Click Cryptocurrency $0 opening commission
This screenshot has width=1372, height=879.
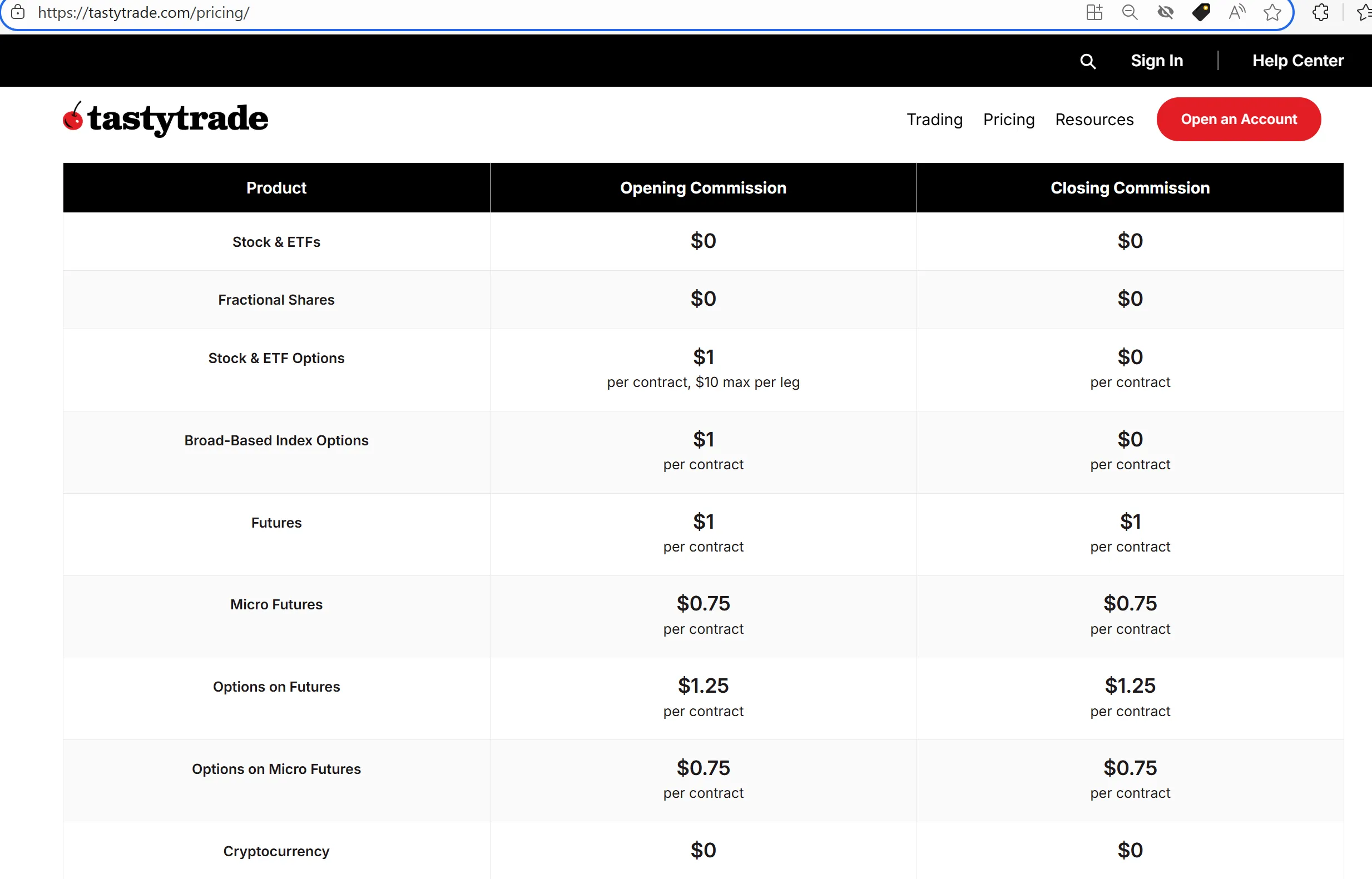[703, 850]
